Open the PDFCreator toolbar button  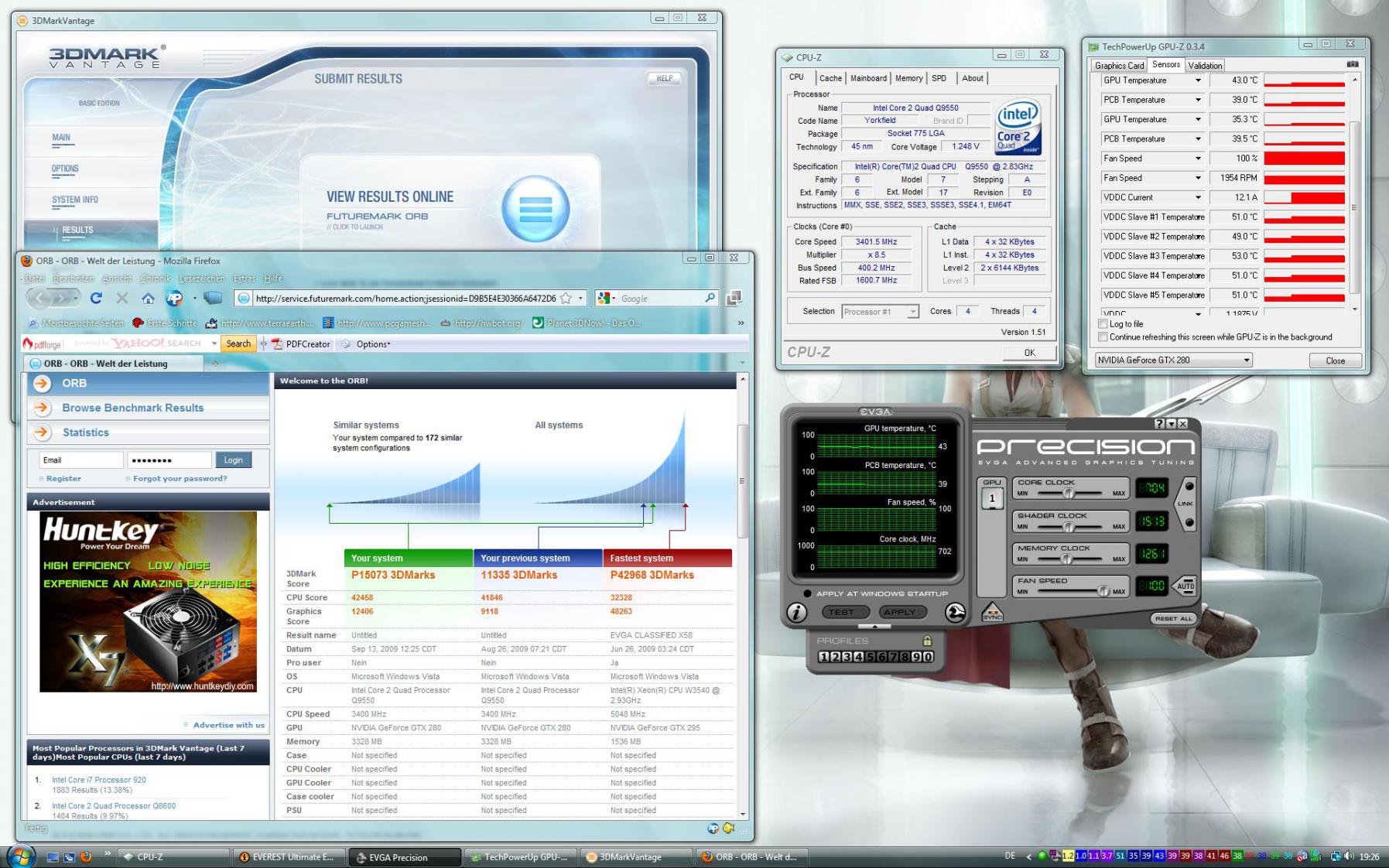click(302, 343)
